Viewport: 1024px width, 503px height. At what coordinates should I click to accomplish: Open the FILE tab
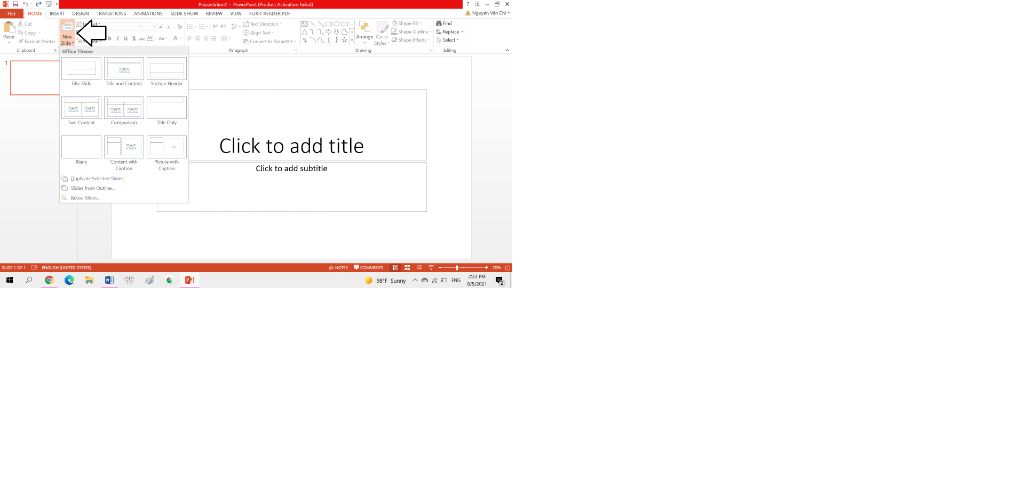click(x=11, y=13)
